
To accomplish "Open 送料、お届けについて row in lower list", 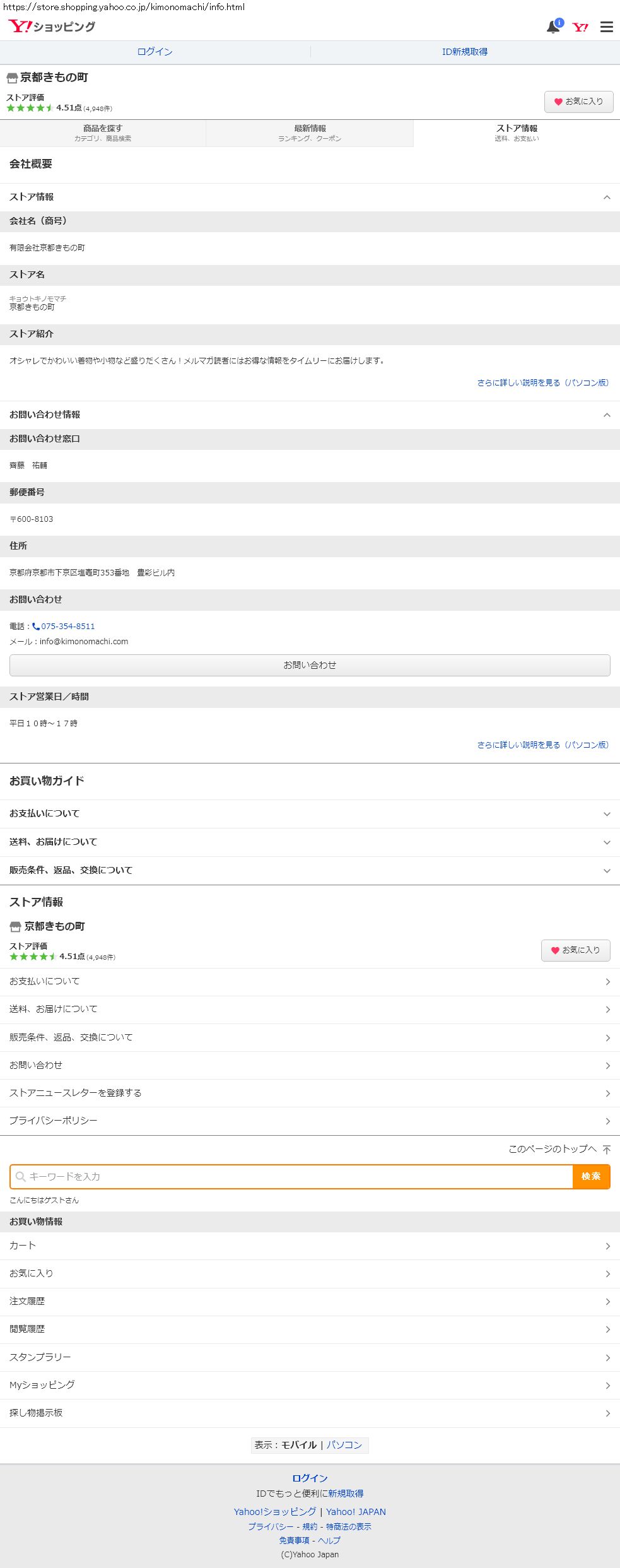I will pyautogui.click(x=310, y=1010).
